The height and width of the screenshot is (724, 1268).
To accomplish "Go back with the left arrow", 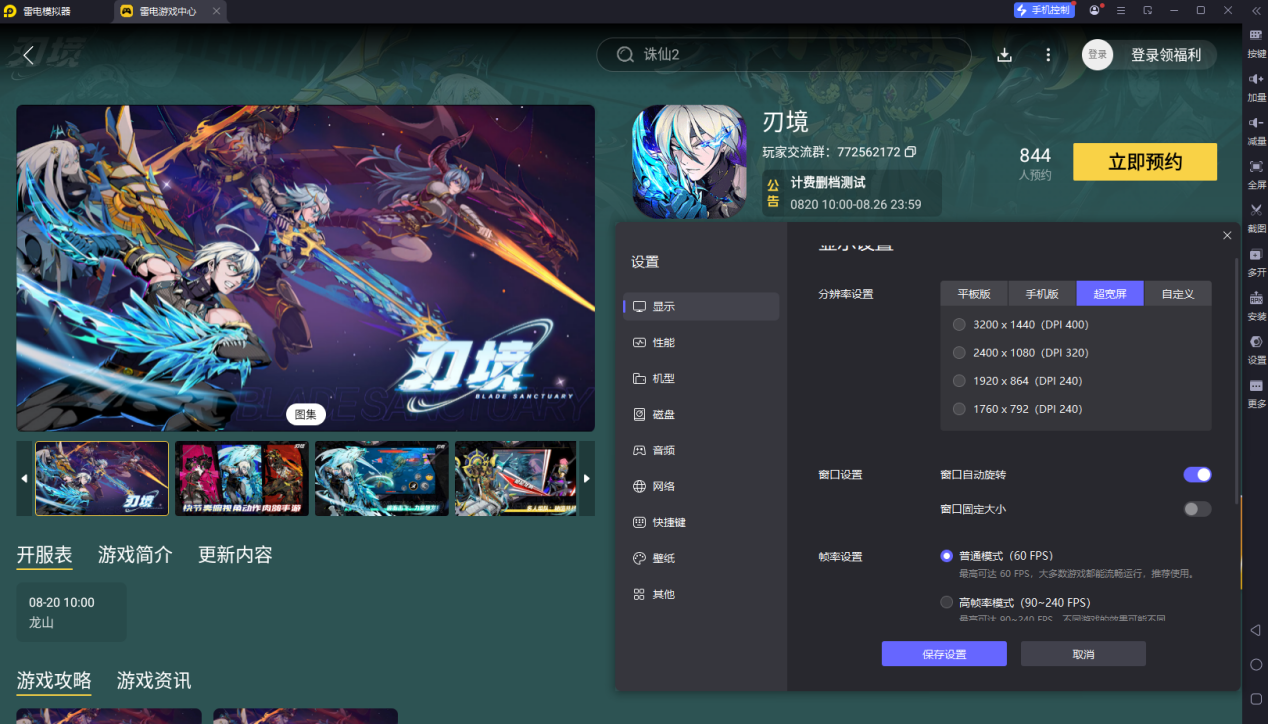I will (28, 55).
